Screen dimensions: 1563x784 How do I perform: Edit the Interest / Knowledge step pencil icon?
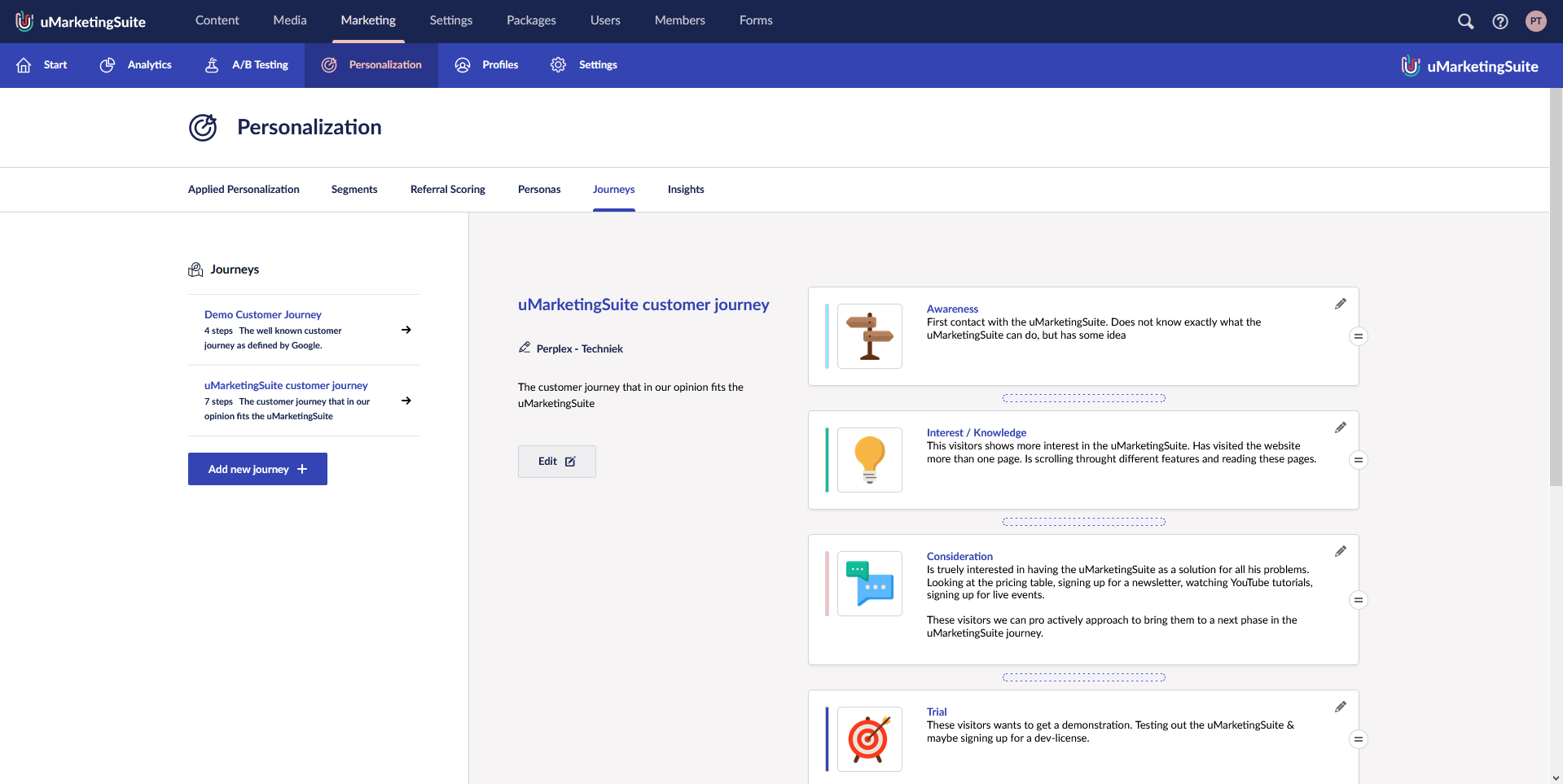pyautogui.click(x=1341, y=427)
